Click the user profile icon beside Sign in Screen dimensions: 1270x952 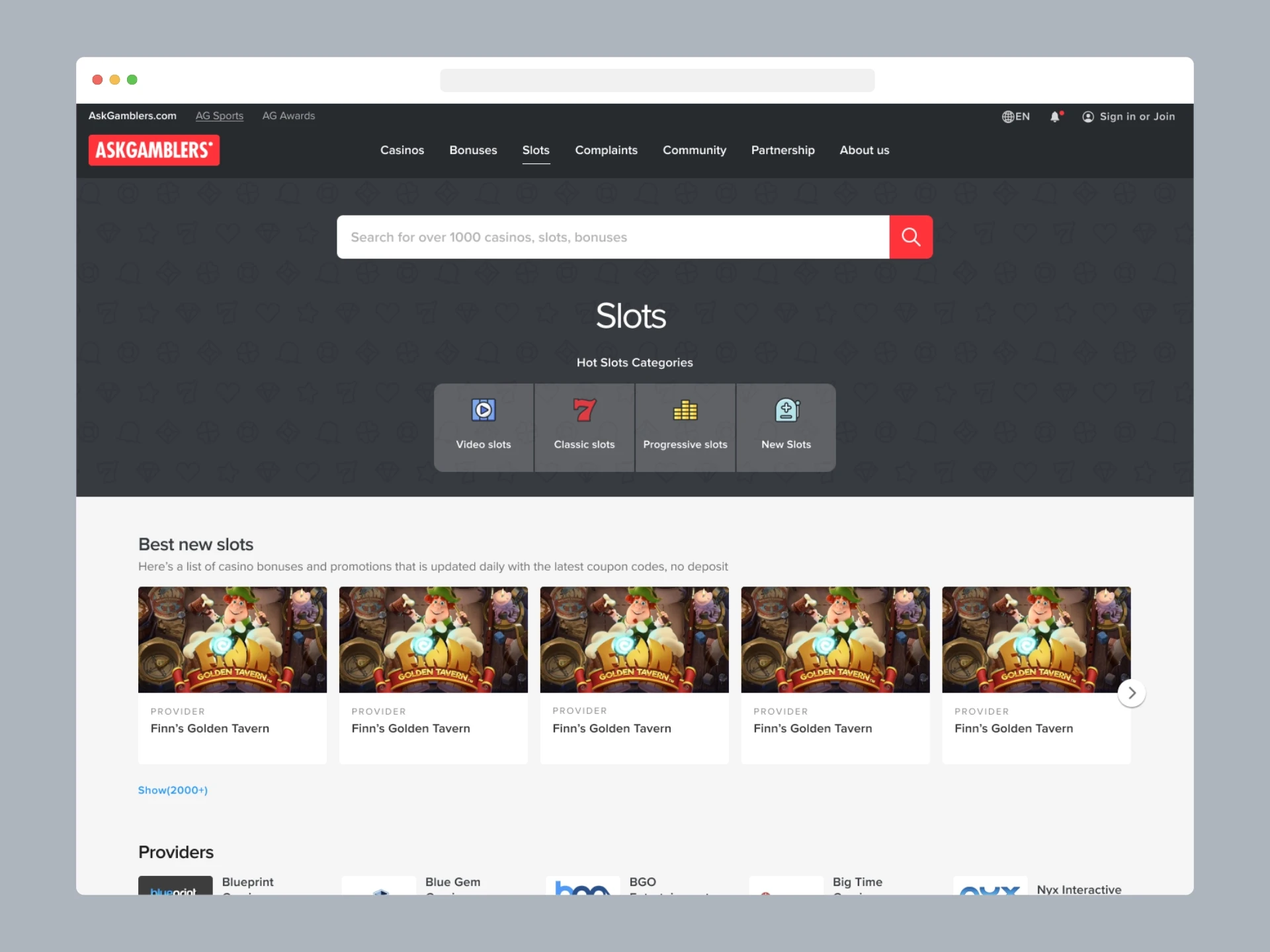tap(1087, 117)
